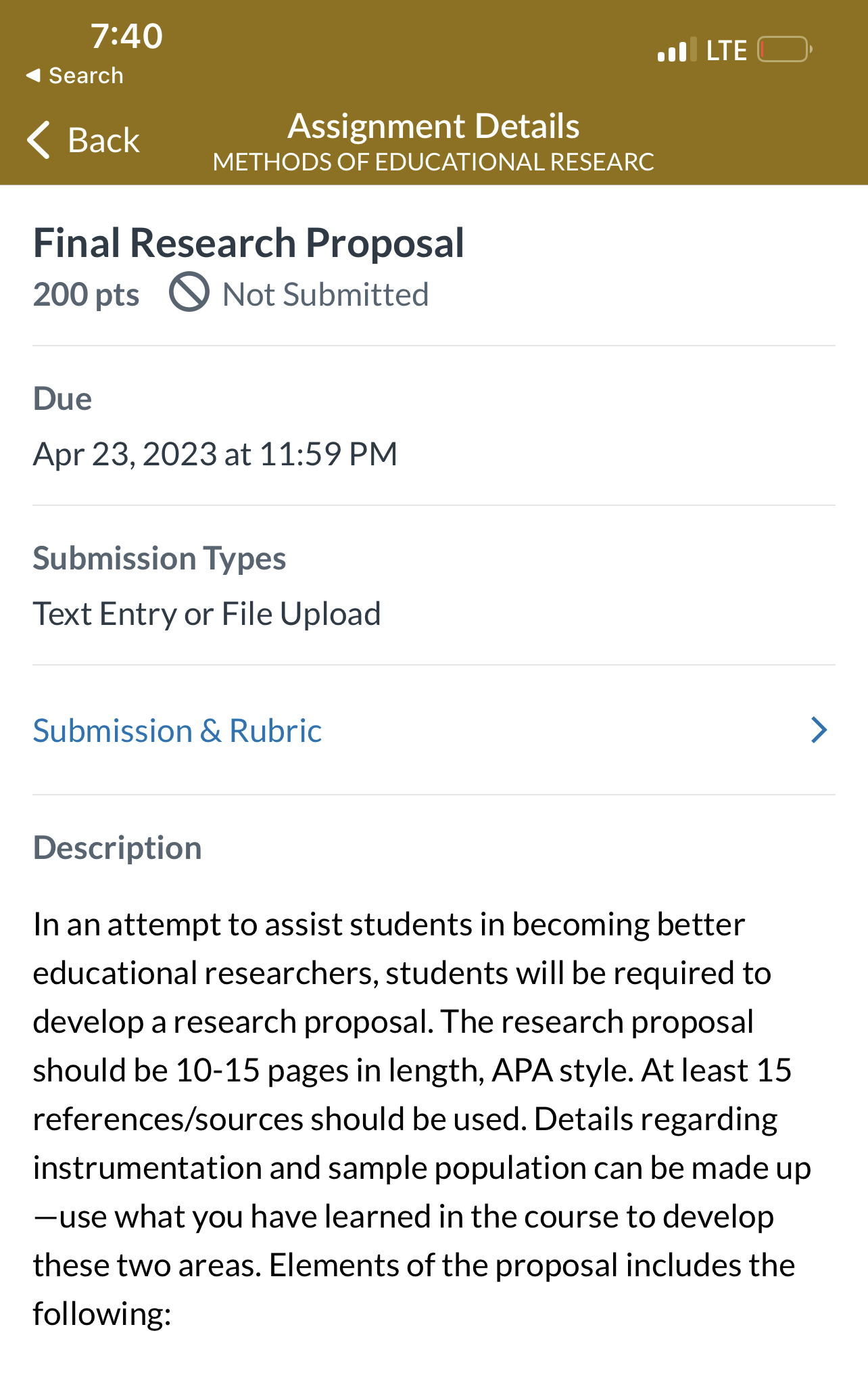This screenshot has width=868, height=1400.
Task: Open Submission & Rubric
Action: point(177,730)
